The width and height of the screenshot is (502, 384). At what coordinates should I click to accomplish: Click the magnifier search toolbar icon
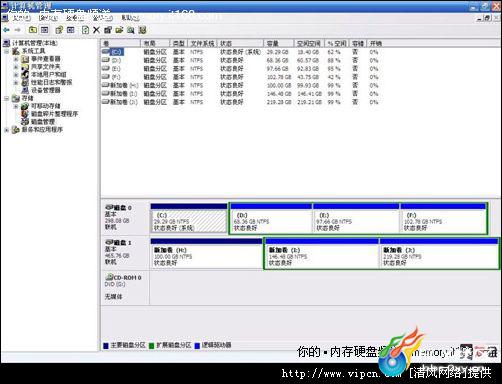131,30
